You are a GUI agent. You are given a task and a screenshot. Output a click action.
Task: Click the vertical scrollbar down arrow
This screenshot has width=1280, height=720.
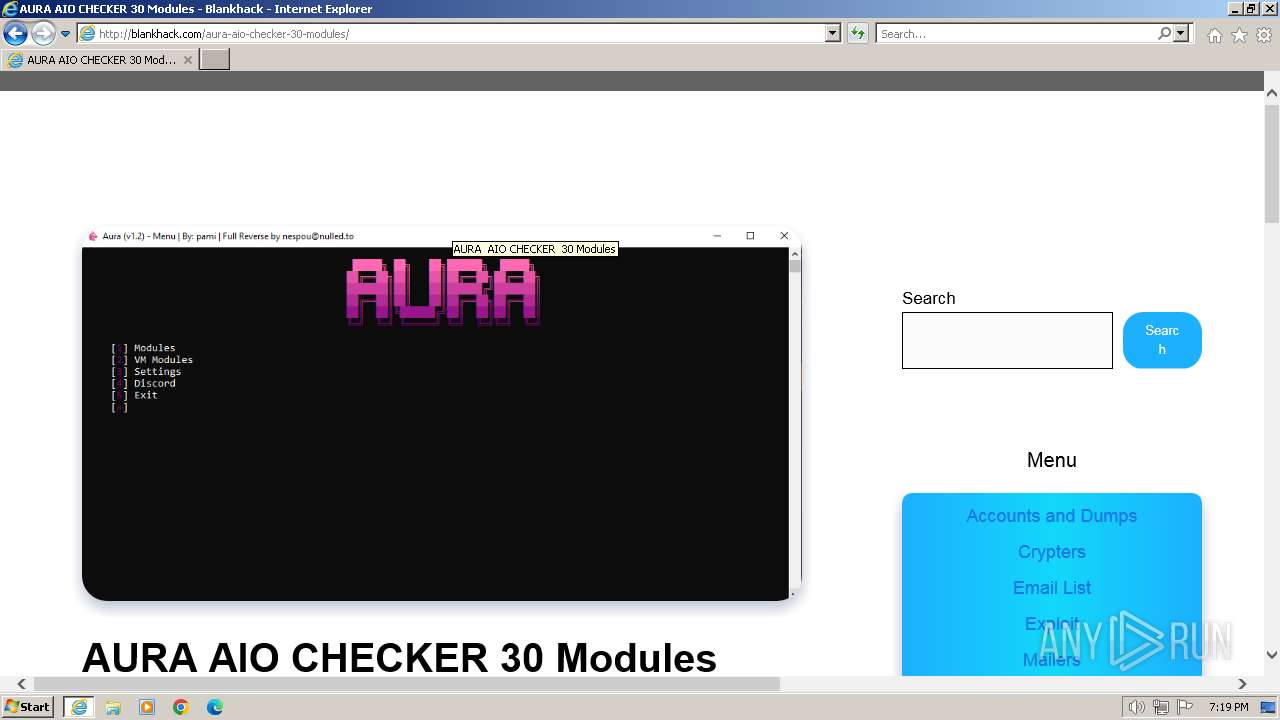pyautogui.click(x=1272, y=655)
